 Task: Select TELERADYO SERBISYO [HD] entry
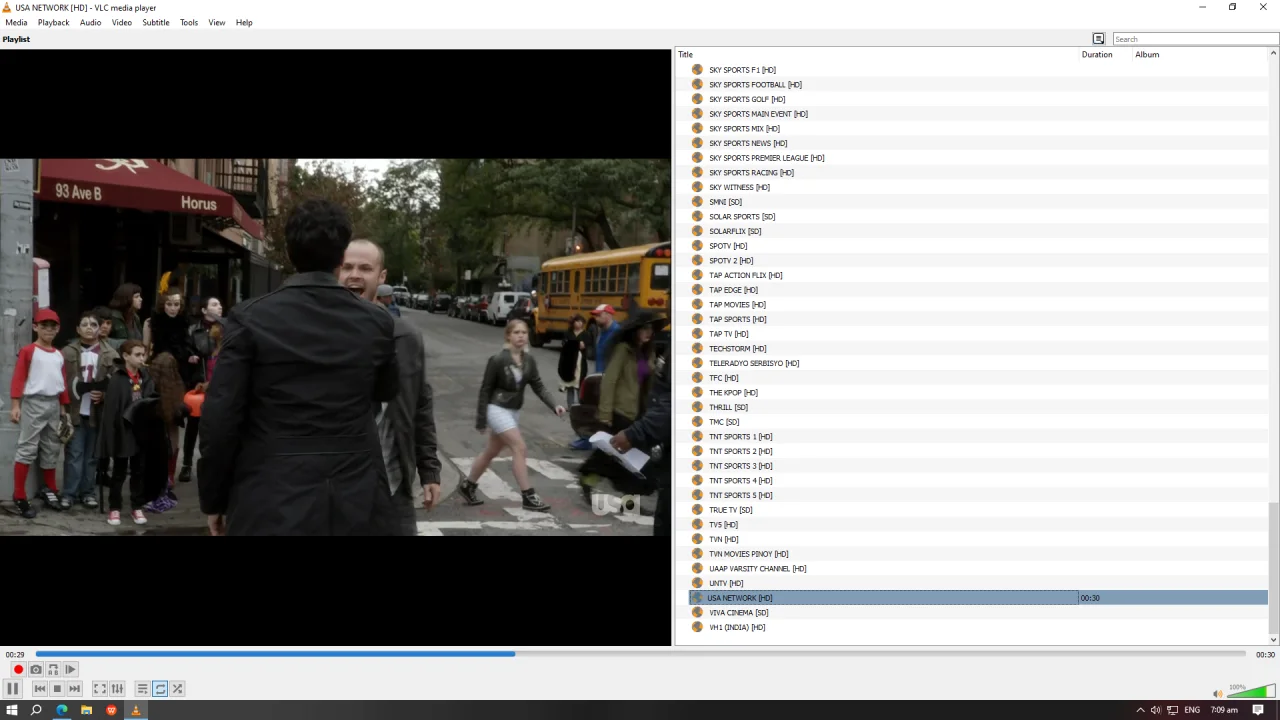click(x=754, y=363)
